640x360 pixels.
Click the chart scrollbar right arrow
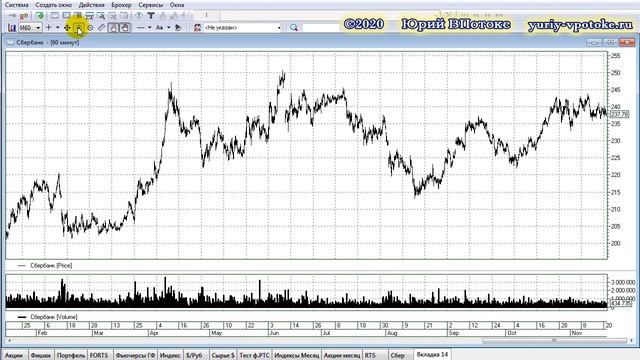pos(631,340)
